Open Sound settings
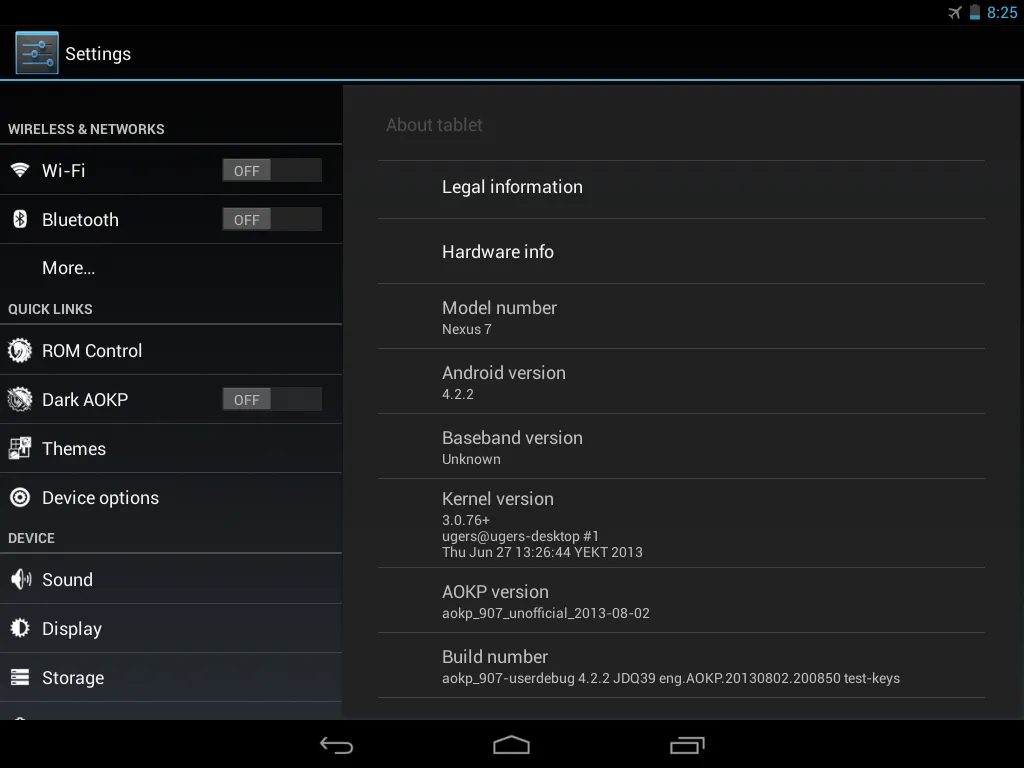This screenshot has width=1024, height=768. 171,579
